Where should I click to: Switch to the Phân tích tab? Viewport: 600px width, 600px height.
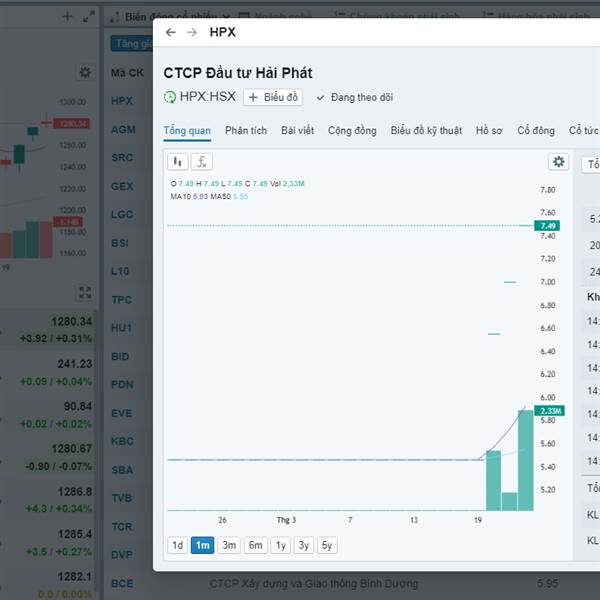click(x=246, y=130)
